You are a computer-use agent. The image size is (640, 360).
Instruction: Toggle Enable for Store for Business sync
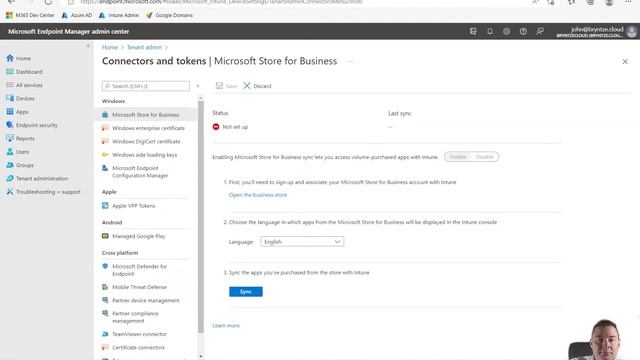coord(458,157)
